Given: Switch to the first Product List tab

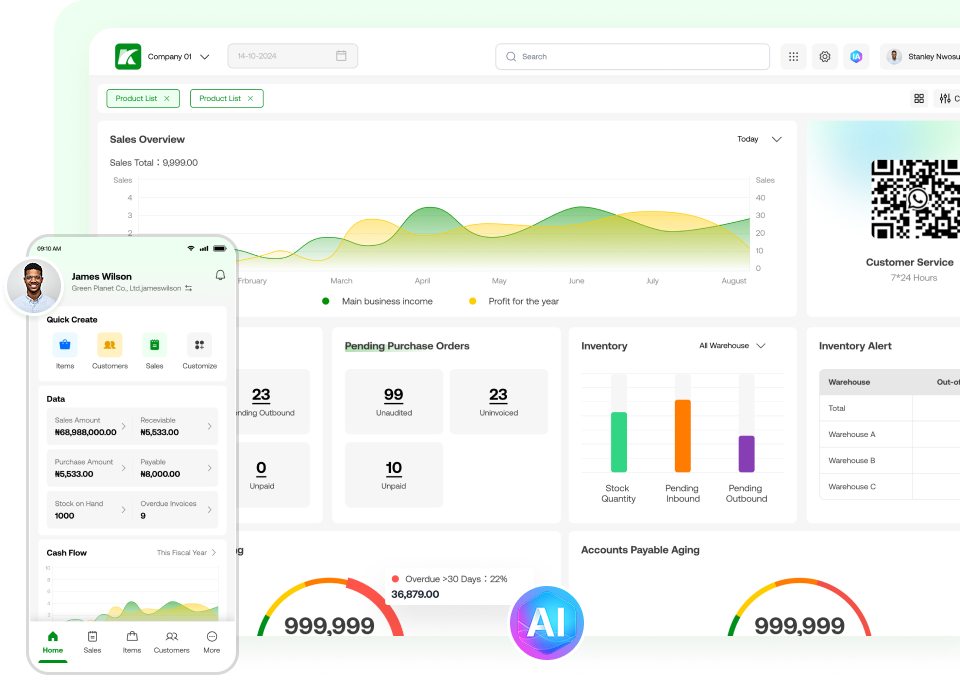Looking at the screenshot, I should pyautogui.click(x=143, y=99).
